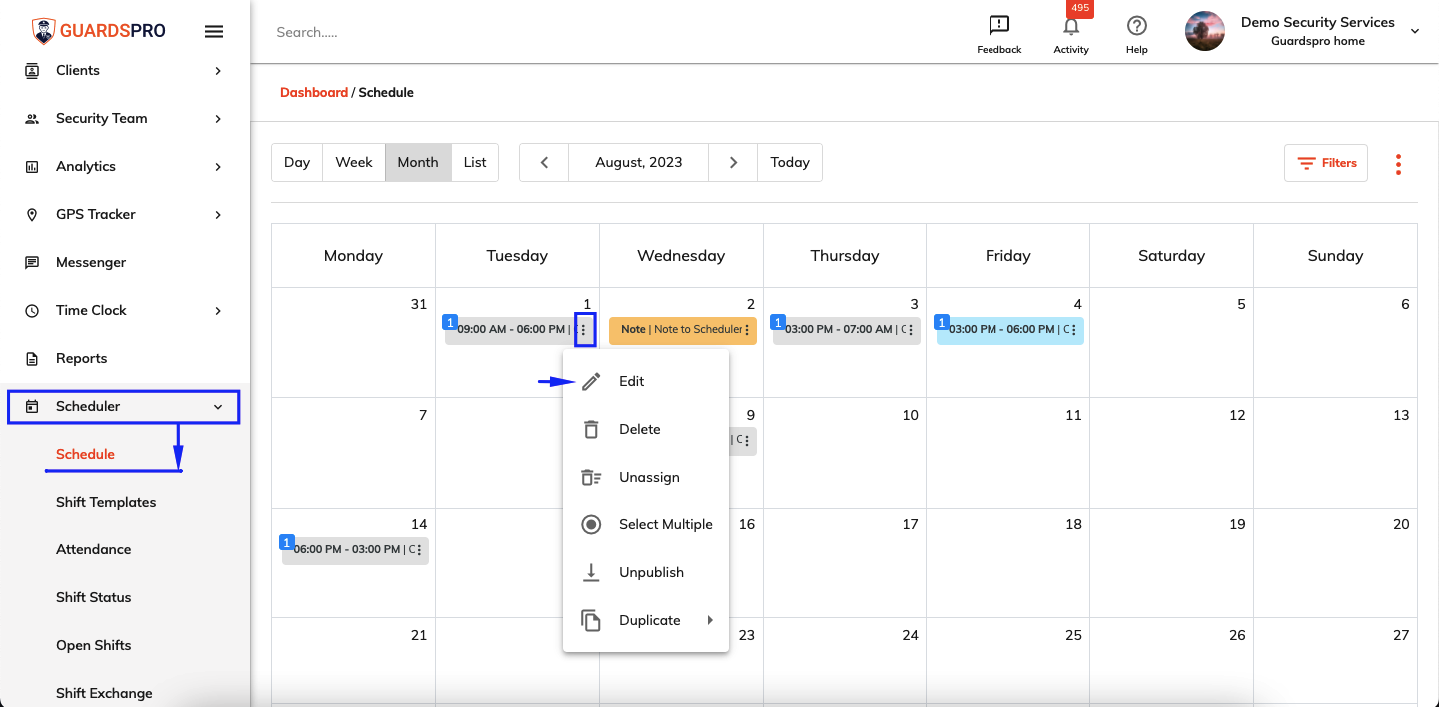Open the Dashboard breadcrumb link
The width and height of the screenshot is (1439, 707).
pyautogui.click(x=314, y=92)
